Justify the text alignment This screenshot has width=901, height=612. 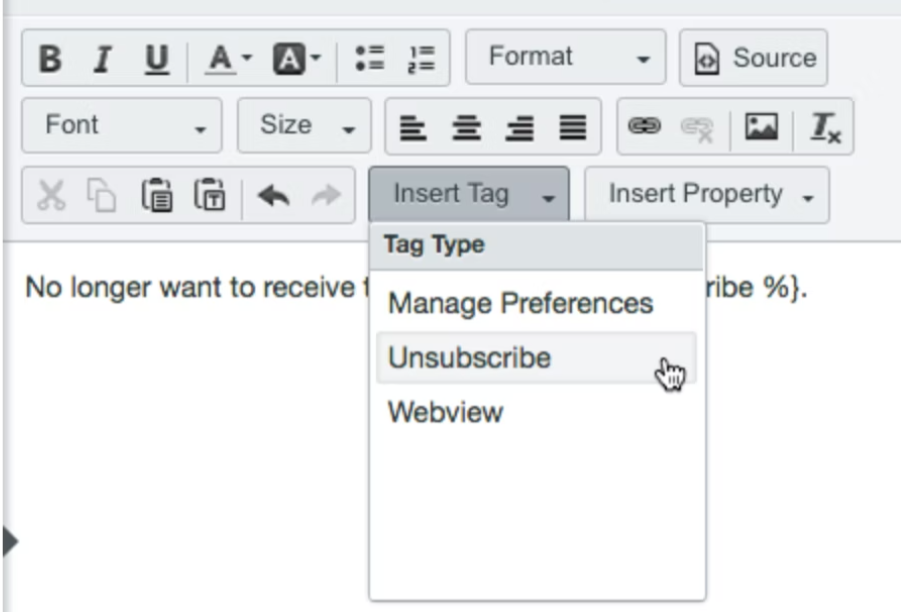[572, 127]
